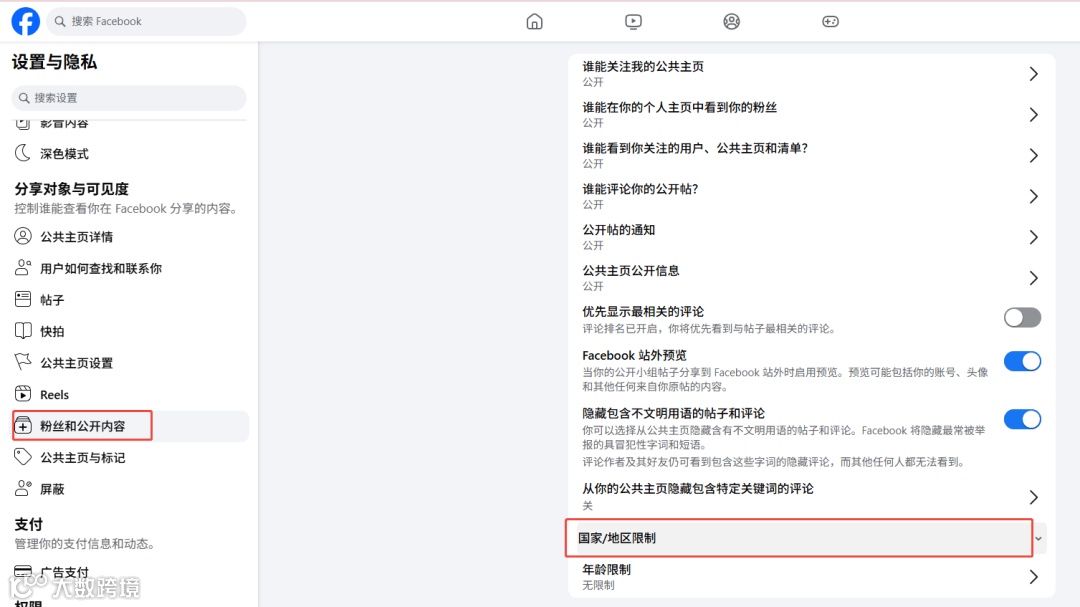
Task: Click the icon beside 用户如何查找和联系你
Action: (x=23, y=267)
